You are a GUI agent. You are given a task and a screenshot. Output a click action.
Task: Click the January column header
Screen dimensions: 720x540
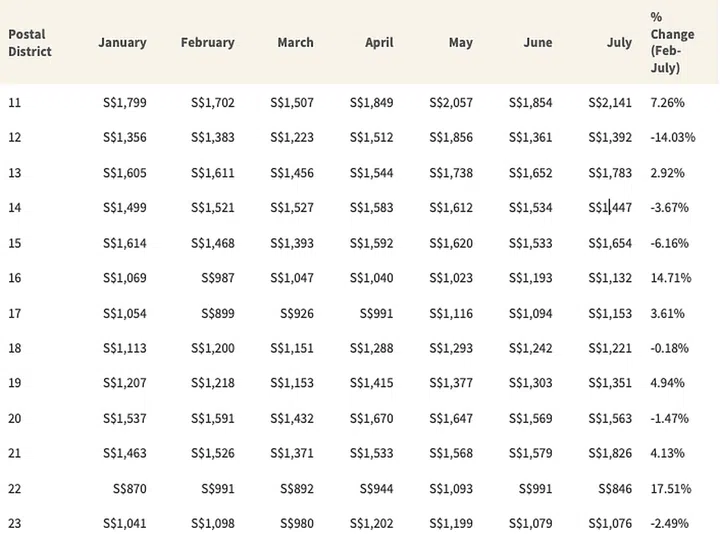coord(122,43)
